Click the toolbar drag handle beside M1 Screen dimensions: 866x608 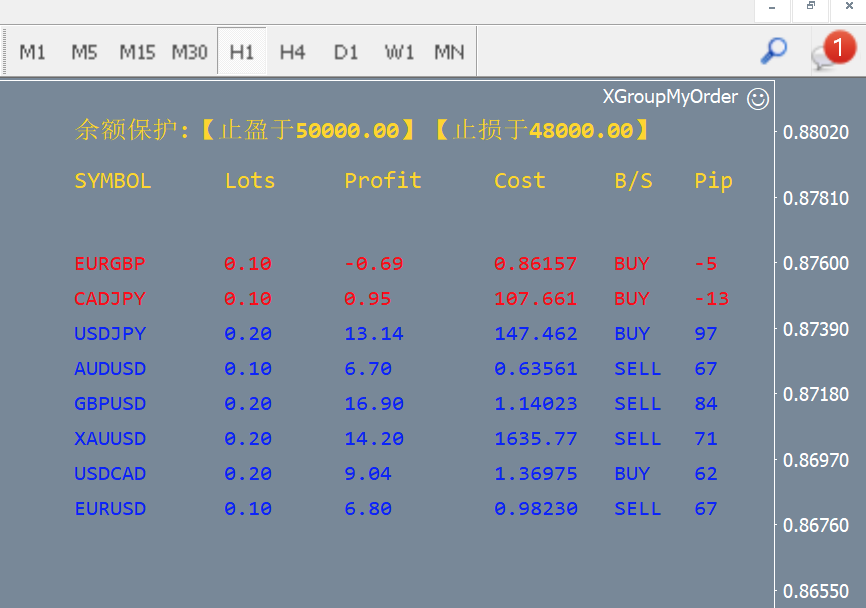tap(7, 51)
